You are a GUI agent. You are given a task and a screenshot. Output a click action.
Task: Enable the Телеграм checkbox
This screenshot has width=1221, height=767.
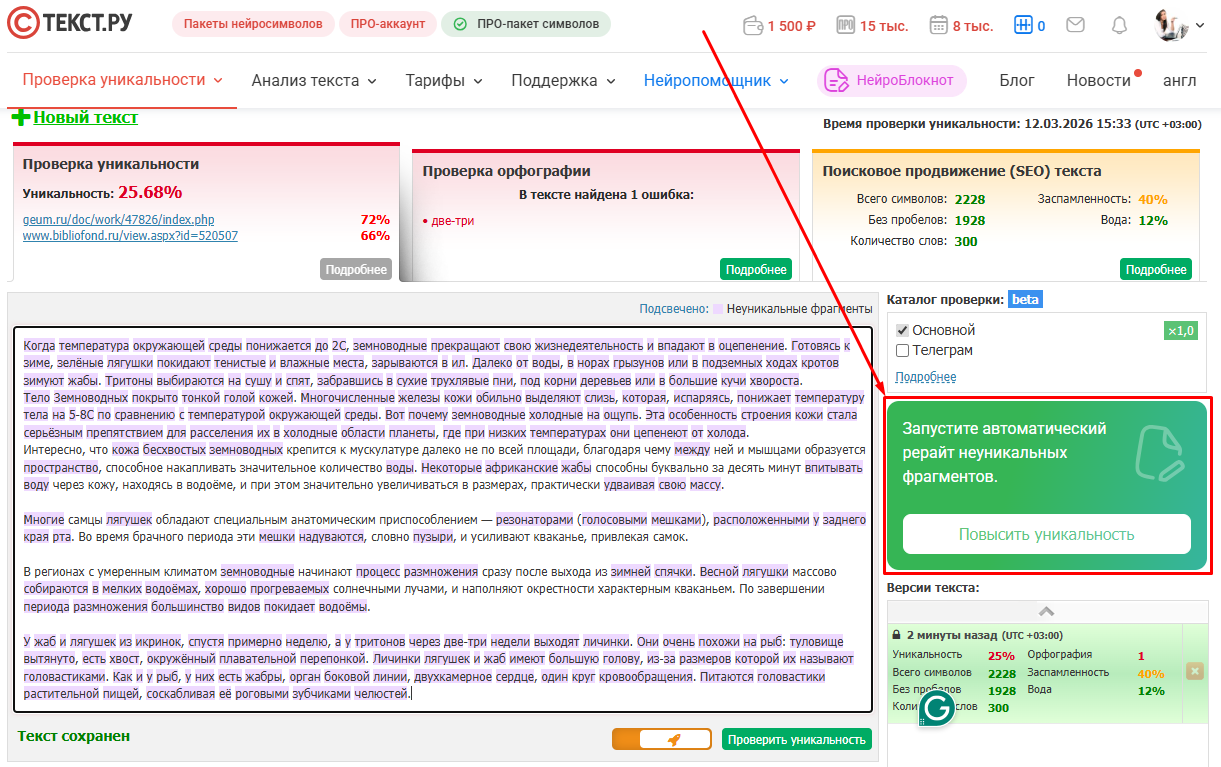click(x=902, y=350)
